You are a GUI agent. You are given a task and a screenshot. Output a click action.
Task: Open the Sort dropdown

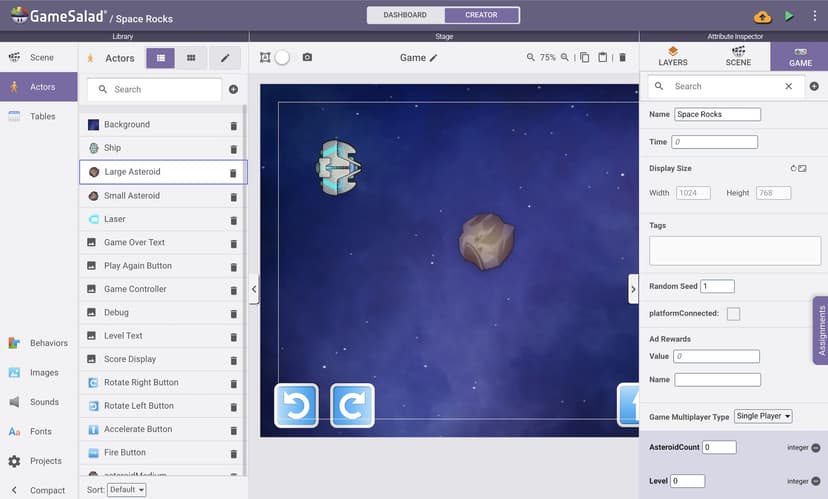click(x=127, y=489)
